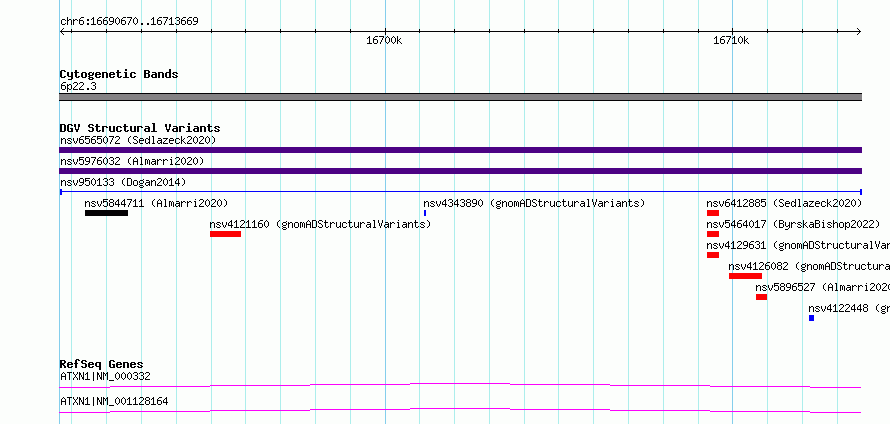Screen dimensions: 890x424
Task: Click the 16710k ruler label
Action: point(731,41)
